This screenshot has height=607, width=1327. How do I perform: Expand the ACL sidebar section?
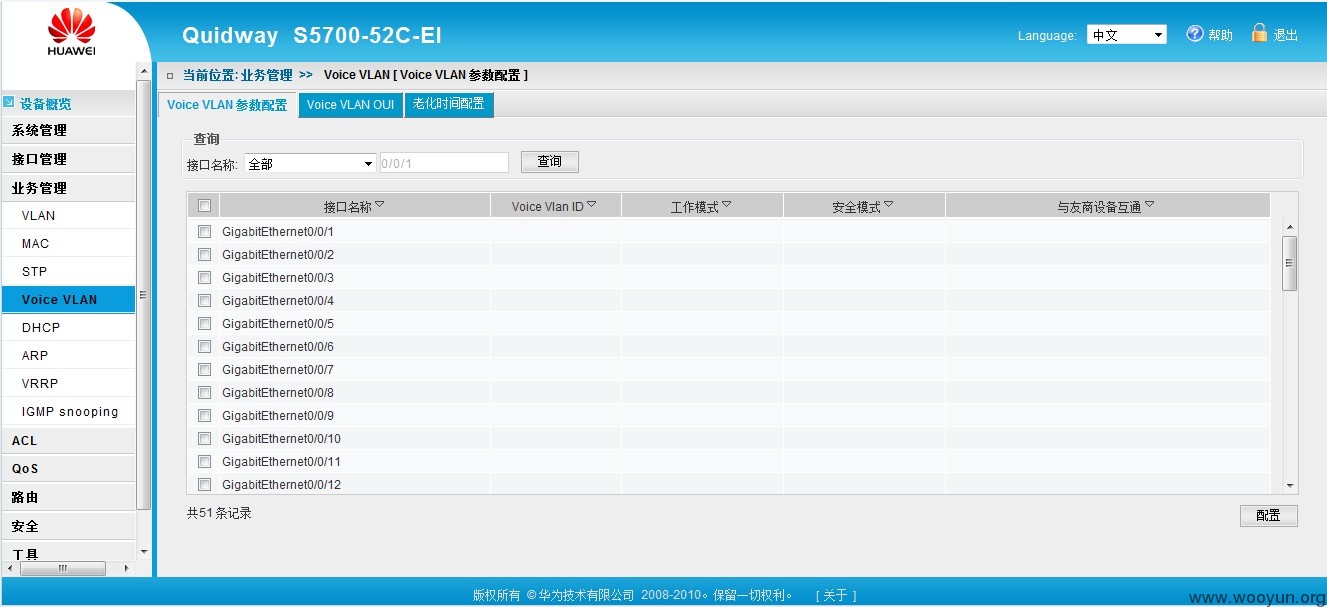(x=67, y=440)
